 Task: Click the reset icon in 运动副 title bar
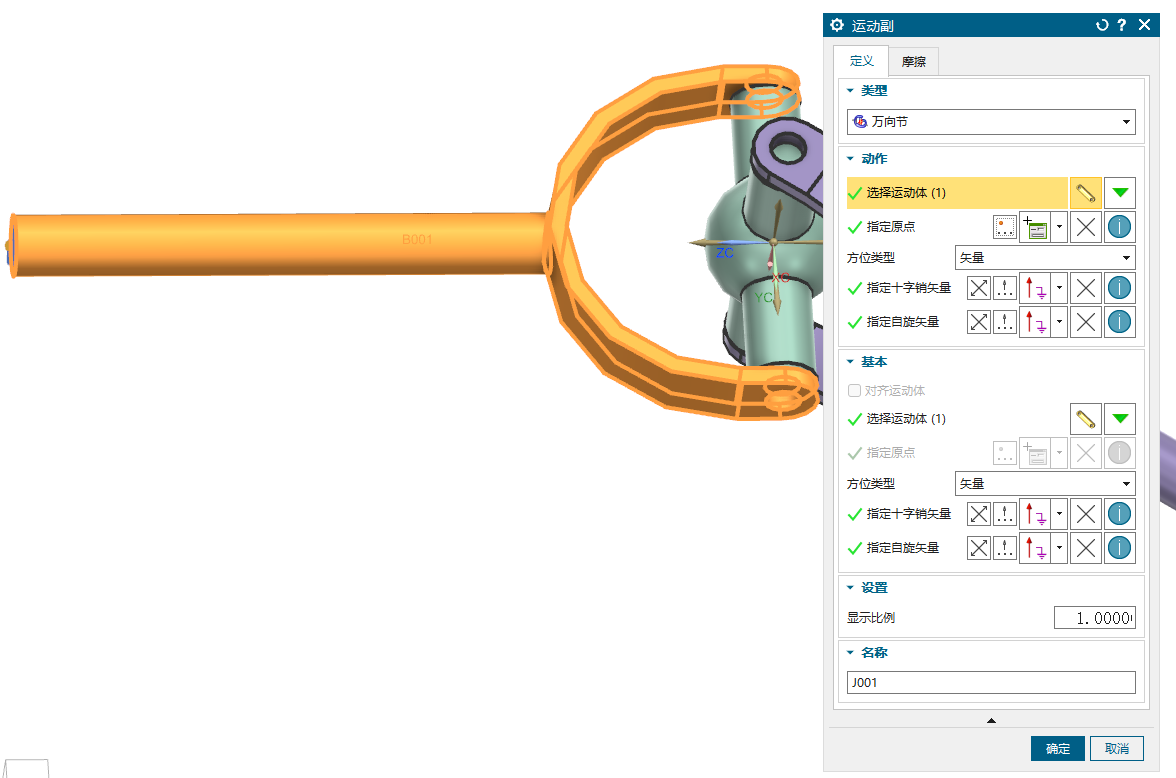pyautogui.click(x=1102, y=25)
